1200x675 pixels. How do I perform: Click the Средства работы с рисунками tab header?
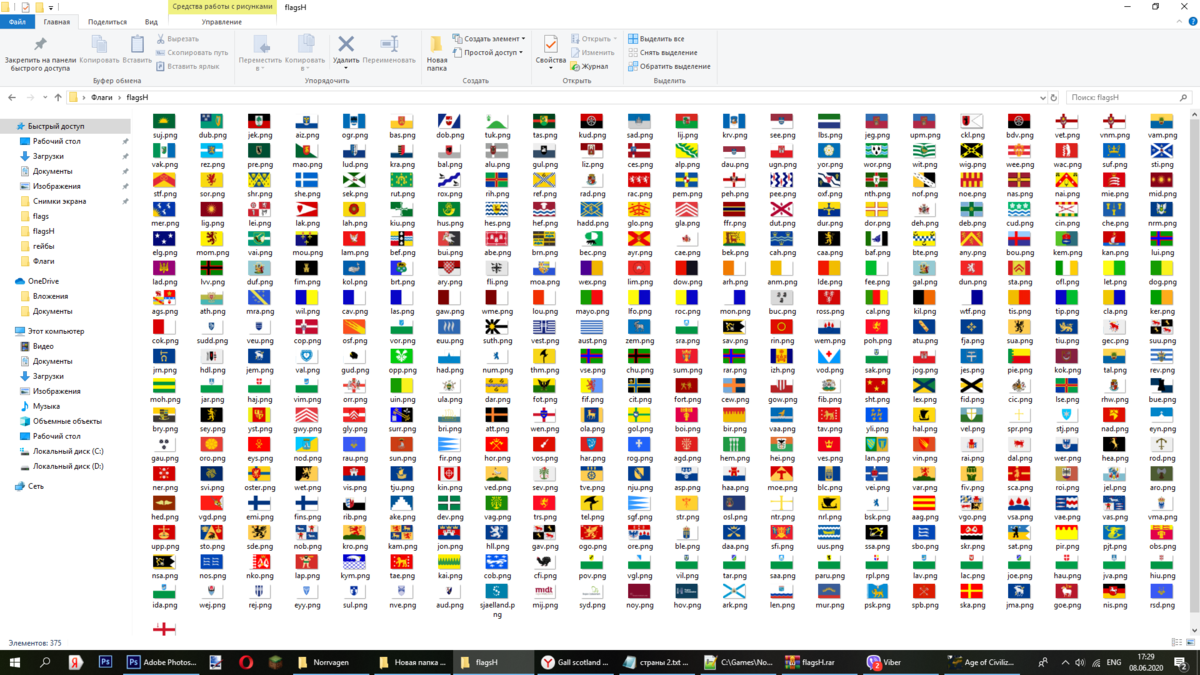click(x=221, y=7)
